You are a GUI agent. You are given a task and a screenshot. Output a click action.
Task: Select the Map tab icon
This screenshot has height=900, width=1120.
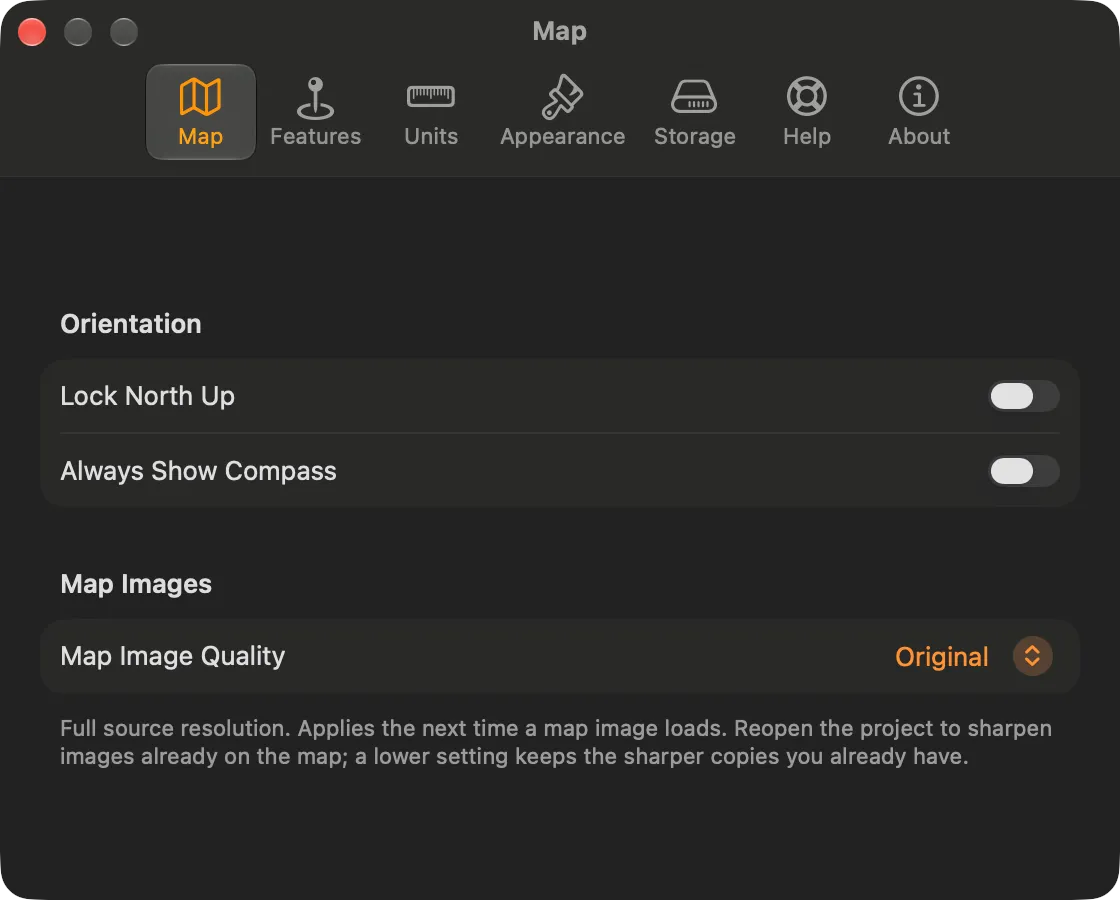coord(200,97)
